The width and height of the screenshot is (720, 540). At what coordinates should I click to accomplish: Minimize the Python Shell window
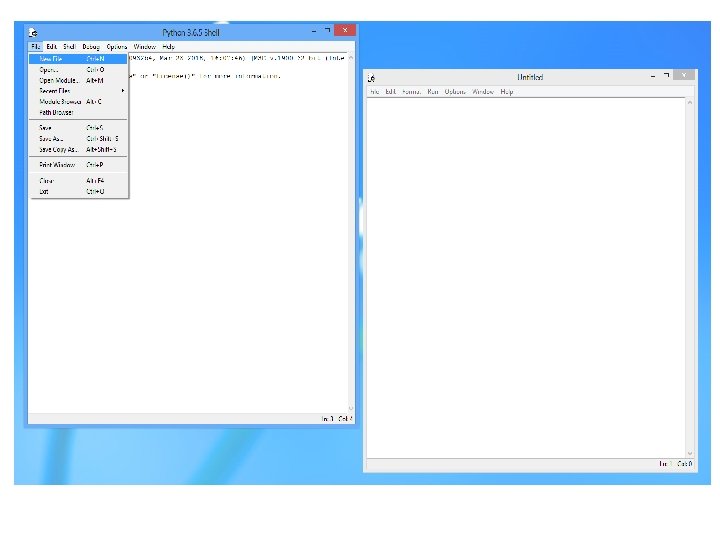pos(314,31)
